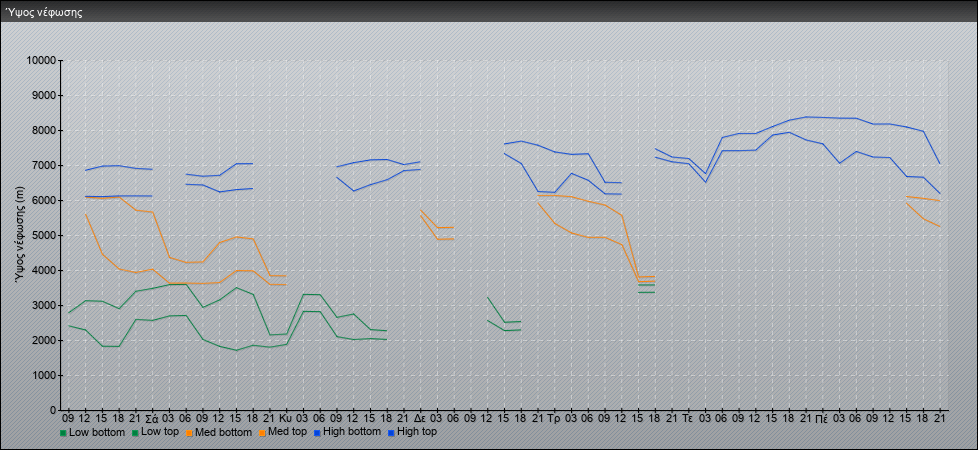
Task: Click the 'Τε' day label on x-axis
Action: [688, 418]
